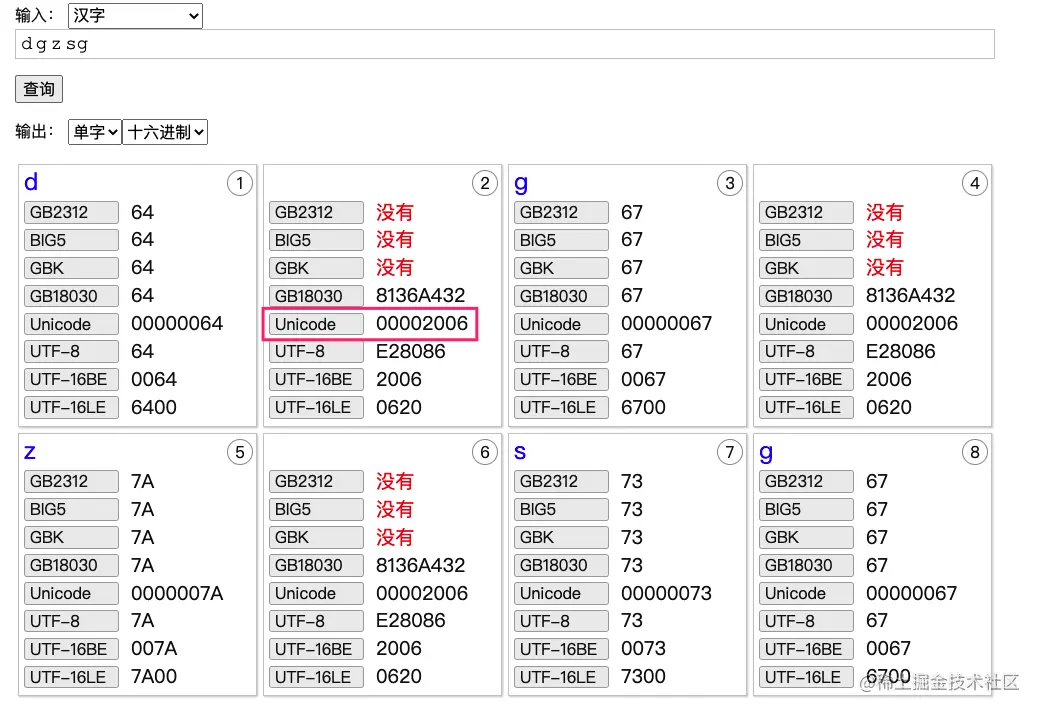This screenshot has height=713, width=1040.
Task: Click the GB2312 button in card 7
Action: 561,482
